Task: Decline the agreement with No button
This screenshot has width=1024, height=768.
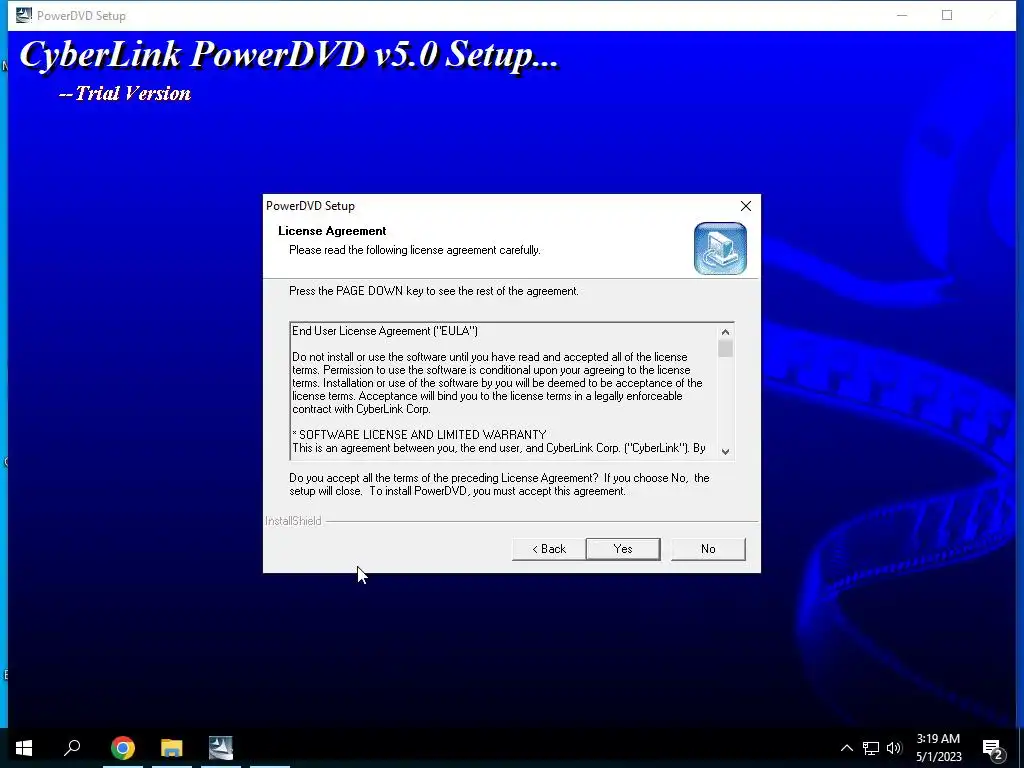Action: pos(708,549)
